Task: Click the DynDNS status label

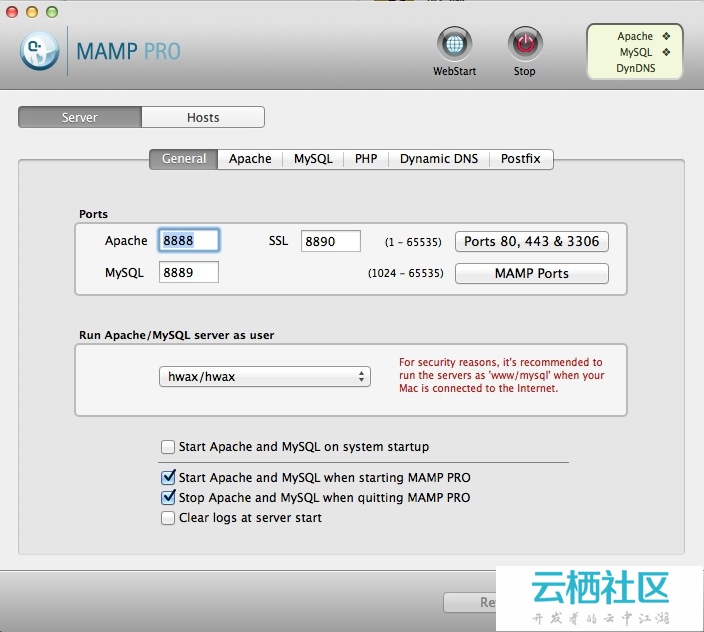Action: pos(635,68)
